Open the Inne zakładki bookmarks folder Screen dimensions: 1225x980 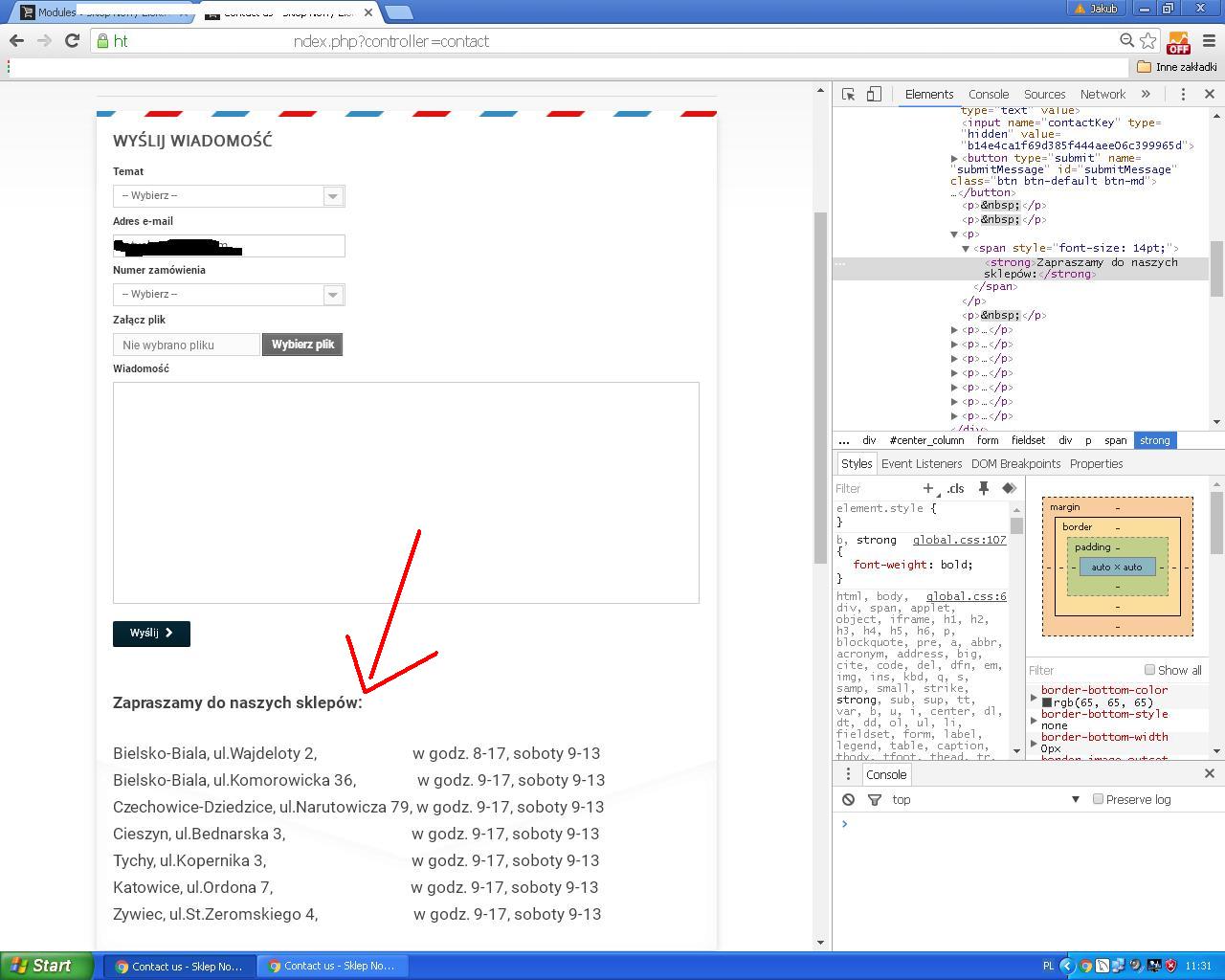click(x=1176, y=67)
